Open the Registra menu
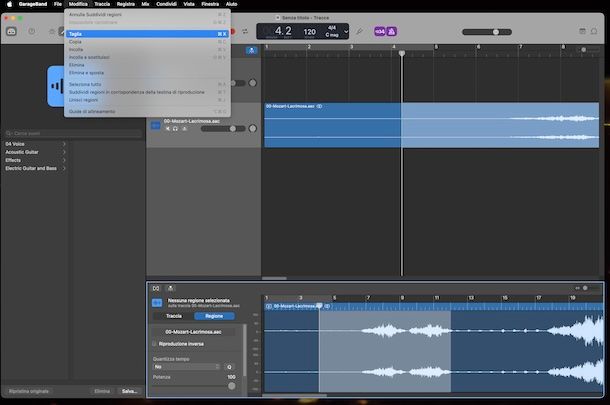Image resolution: width=610 pixels, height=405 pixels. click(x=126, y=4)
